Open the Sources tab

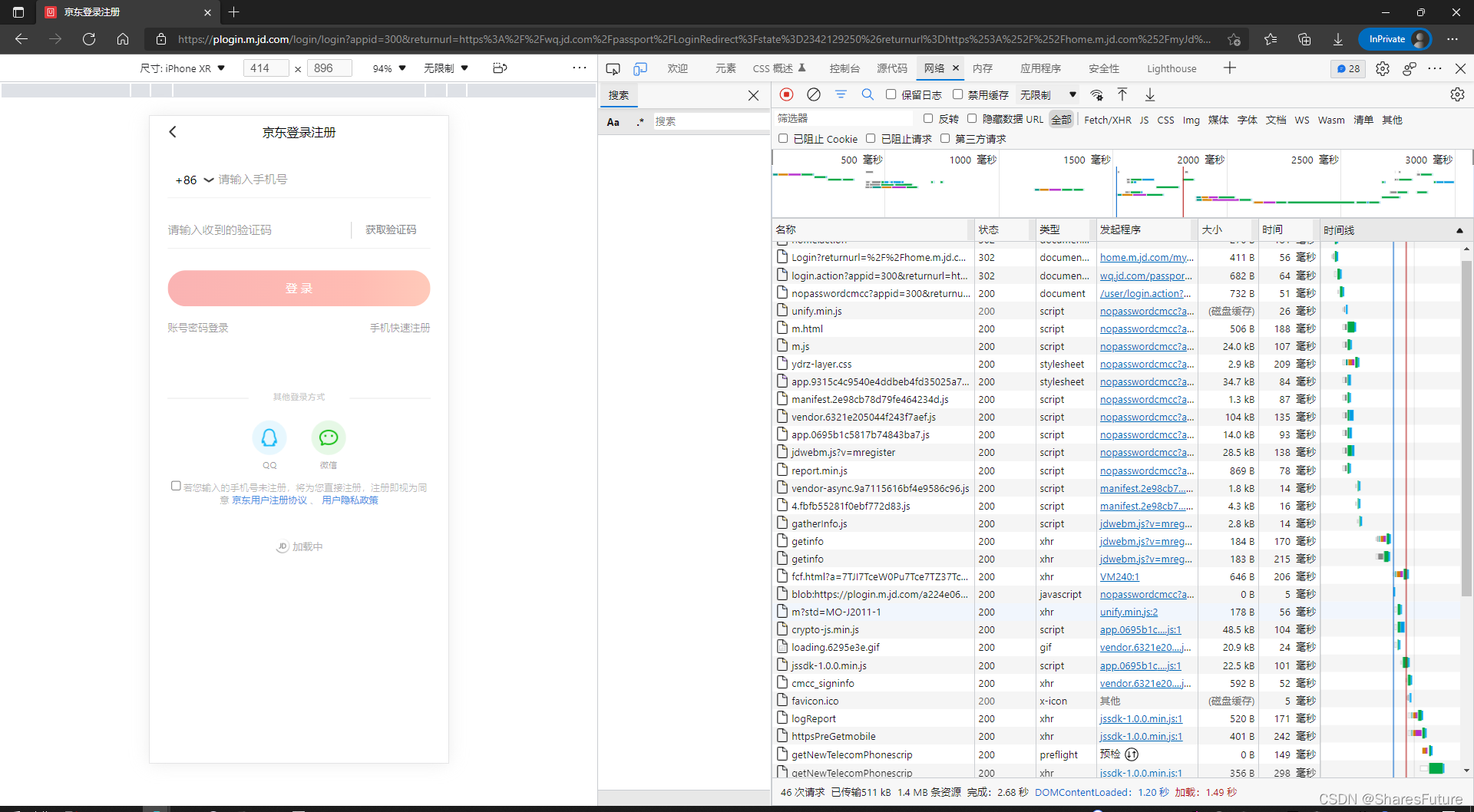(x=892, y=68)
